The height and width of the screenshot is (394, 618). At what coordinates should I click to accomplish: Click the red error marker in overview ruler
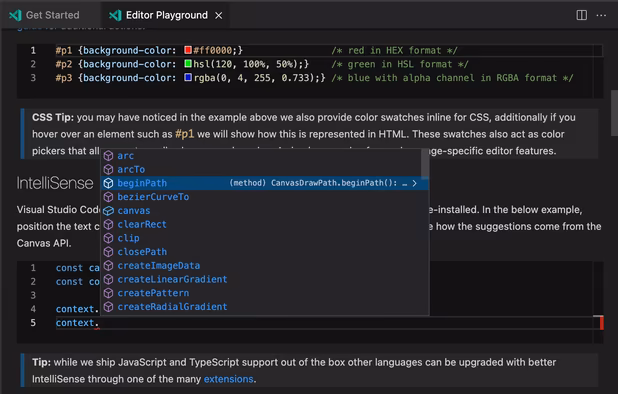pyautogui.click(x=602, y=323)
